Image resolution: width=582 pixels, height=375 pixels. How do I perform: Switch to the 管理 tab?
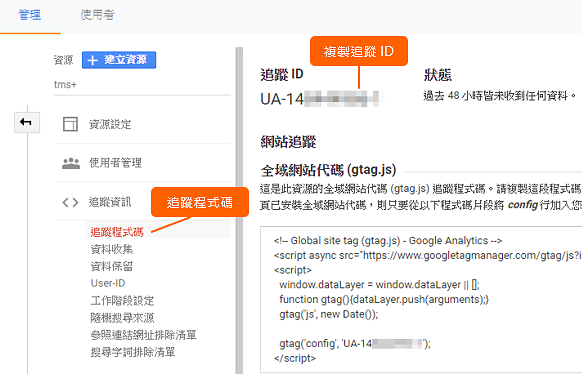coord(30,15)
